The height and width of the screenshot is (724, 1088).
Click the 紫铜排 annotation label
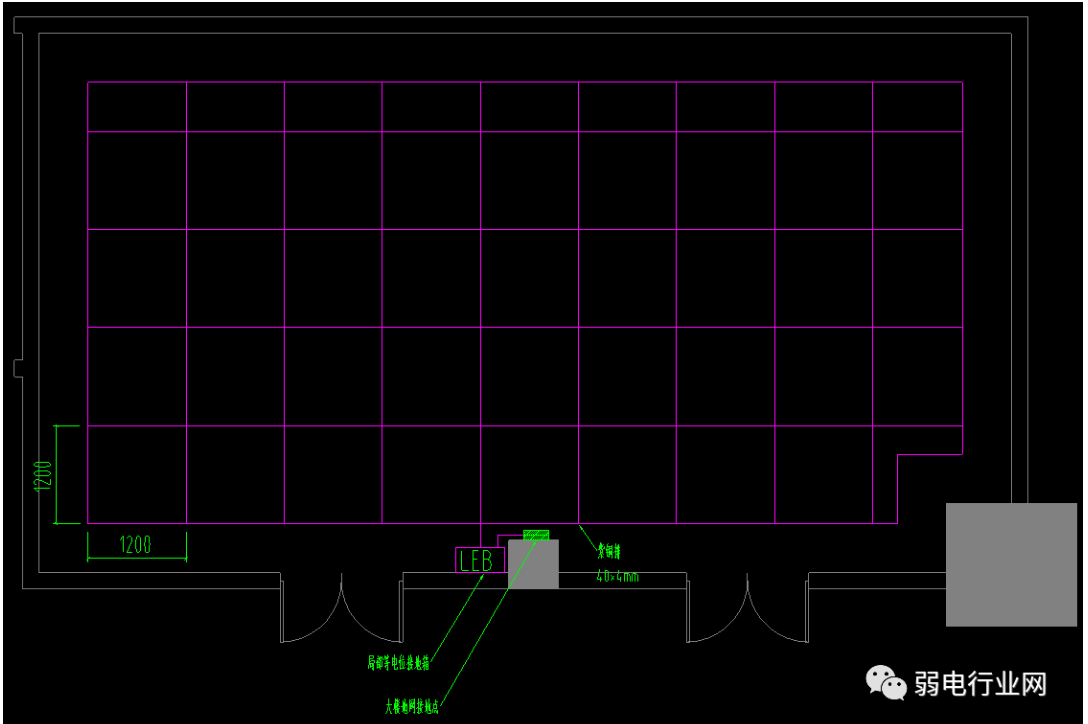tap(610, 550)
